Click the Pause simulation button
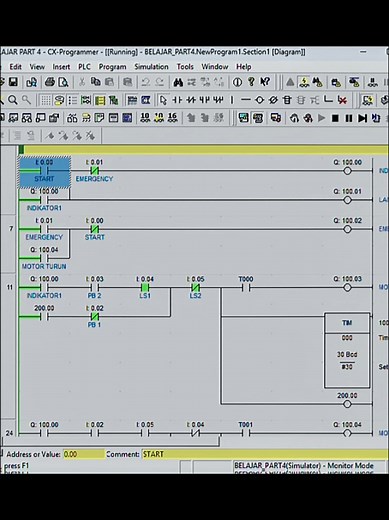 tap(349, 118)
